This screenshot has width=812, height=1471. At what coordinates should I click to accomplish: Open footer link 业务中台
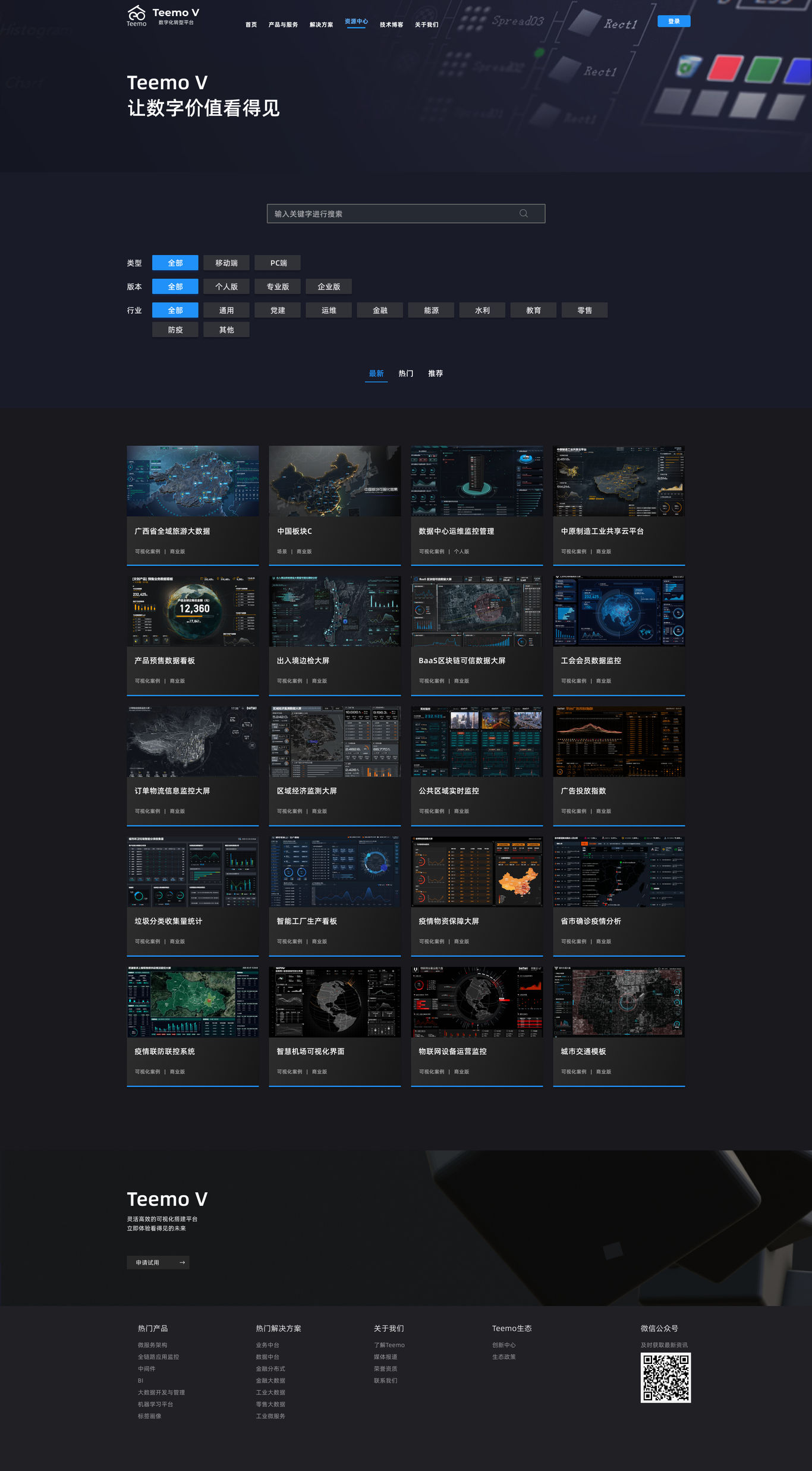click(x=267, y=1345)
